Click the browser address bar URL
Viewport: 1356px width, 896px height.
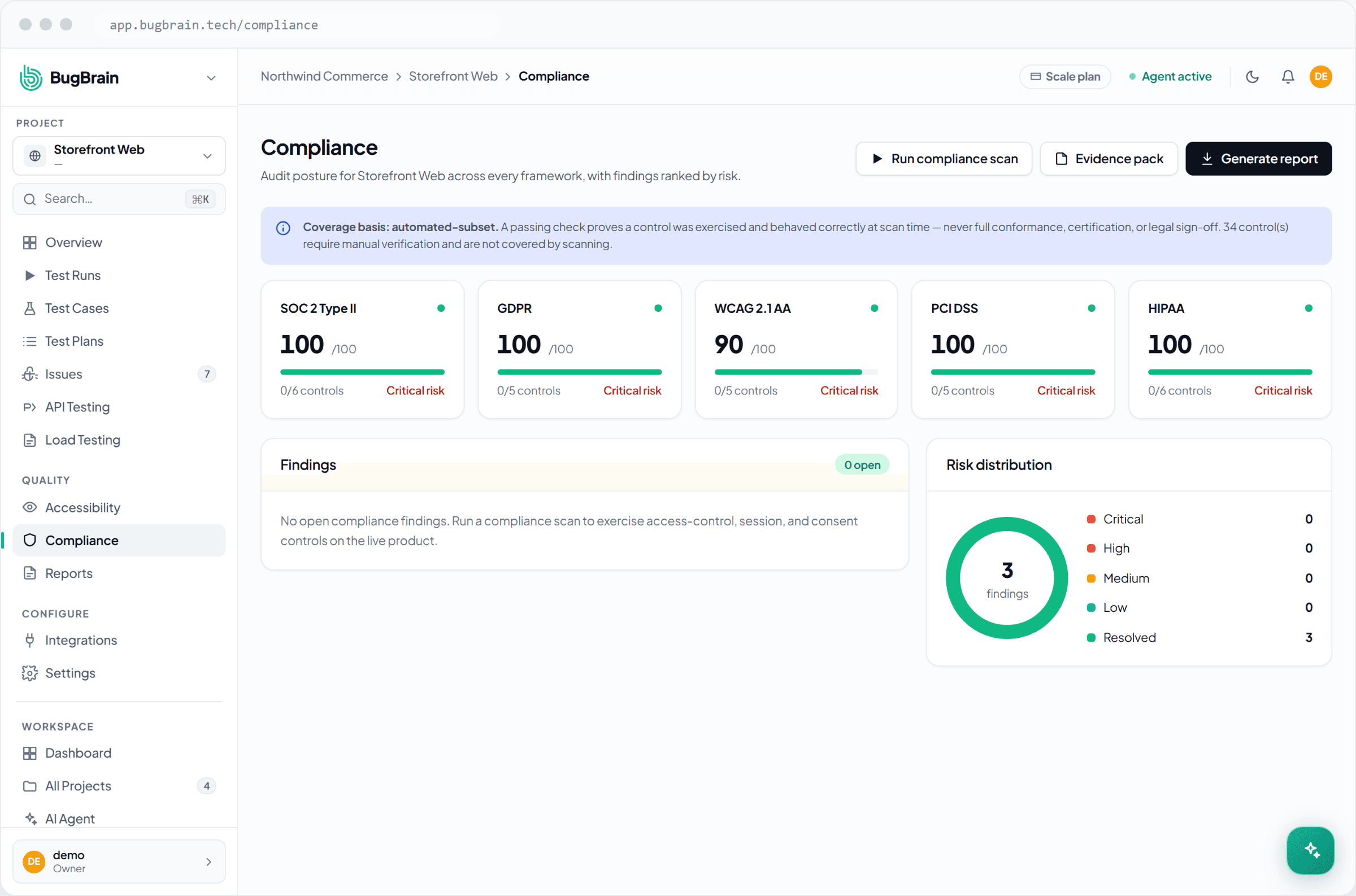[214, 24]
